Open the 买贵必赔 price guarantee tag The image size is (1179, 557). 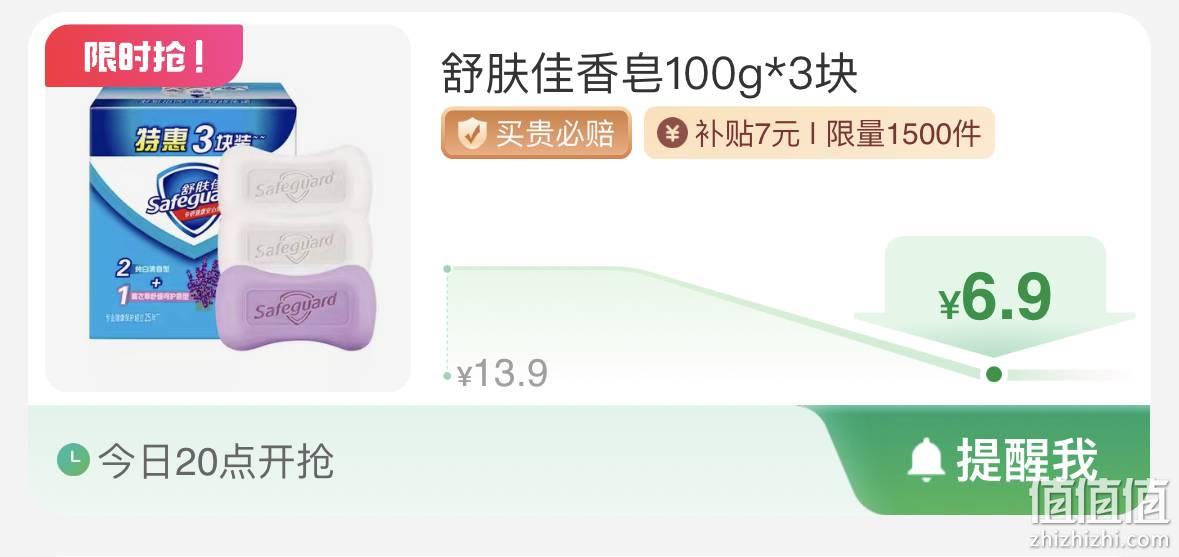536,133
